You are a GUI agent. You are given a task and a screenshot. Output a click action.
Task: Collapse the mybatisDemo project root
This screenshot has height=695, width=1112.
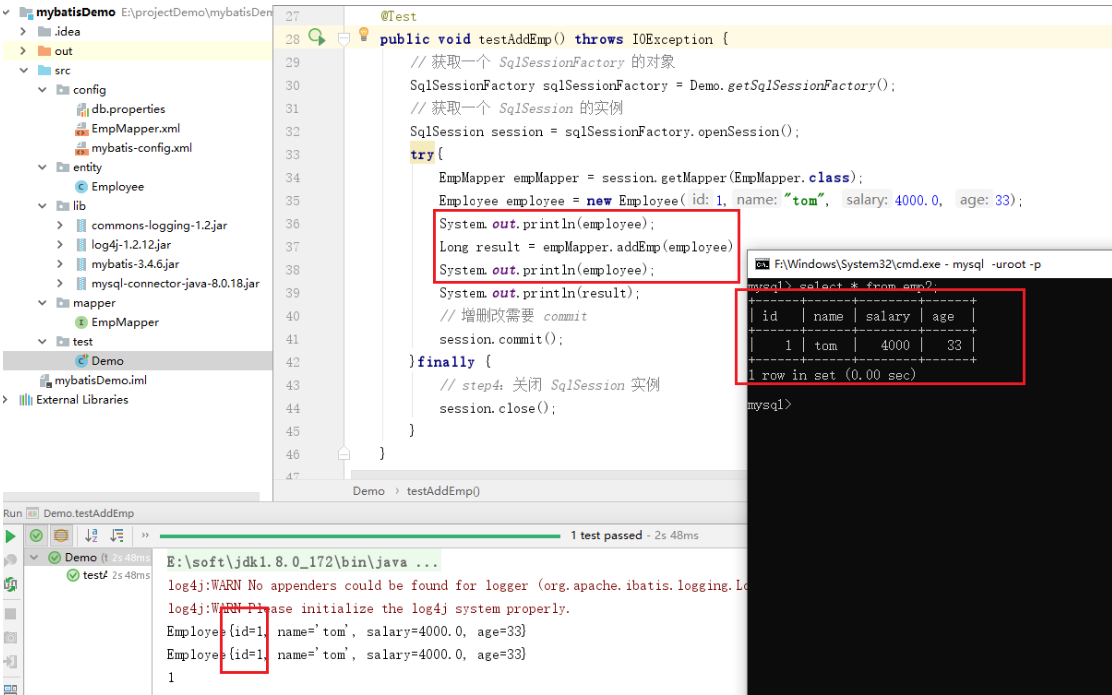(x=6, y=12)
